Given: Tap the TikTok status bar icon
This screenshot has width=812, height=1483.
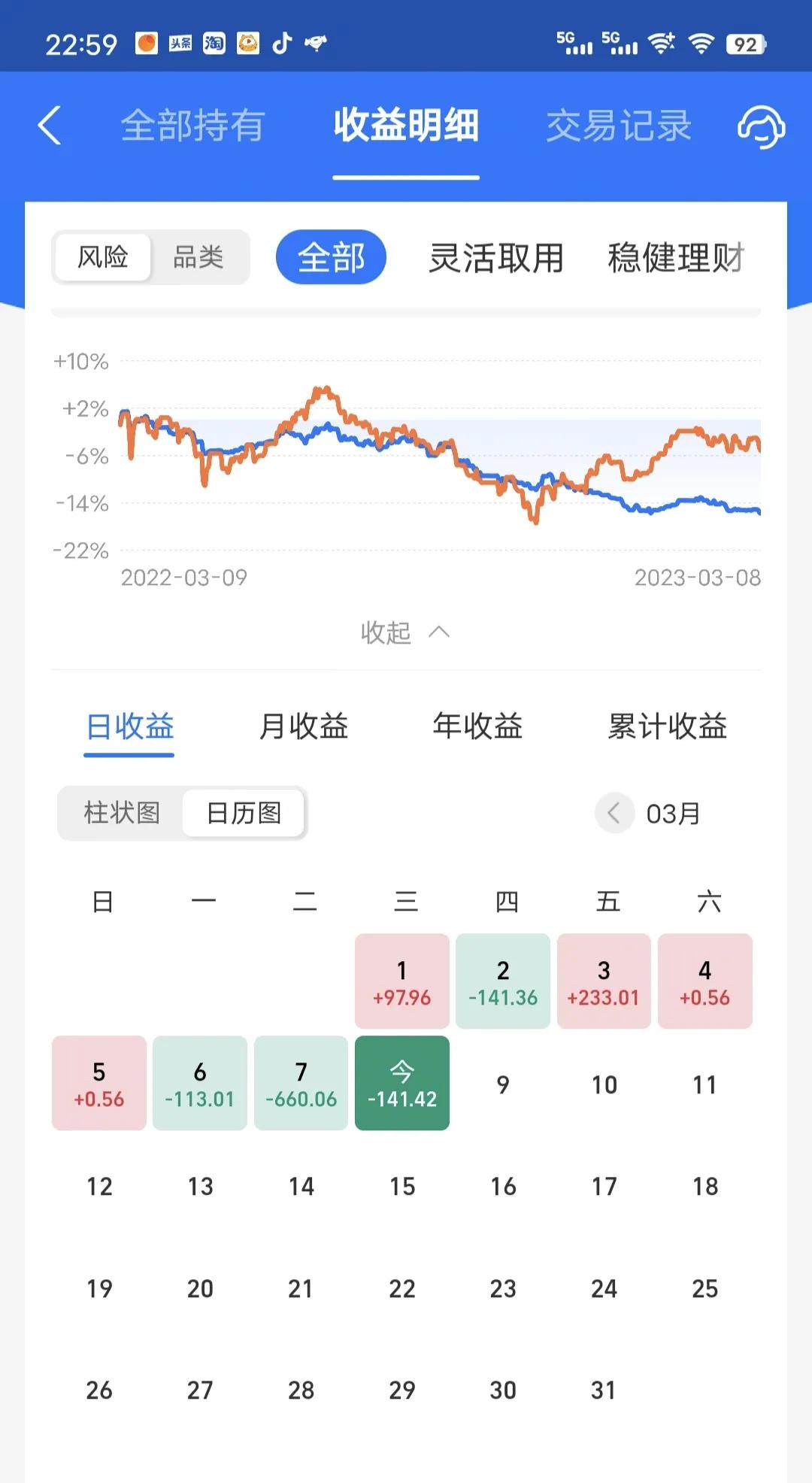Looking at the screenshot, I should pyautogui.click(x=282, y=44).
